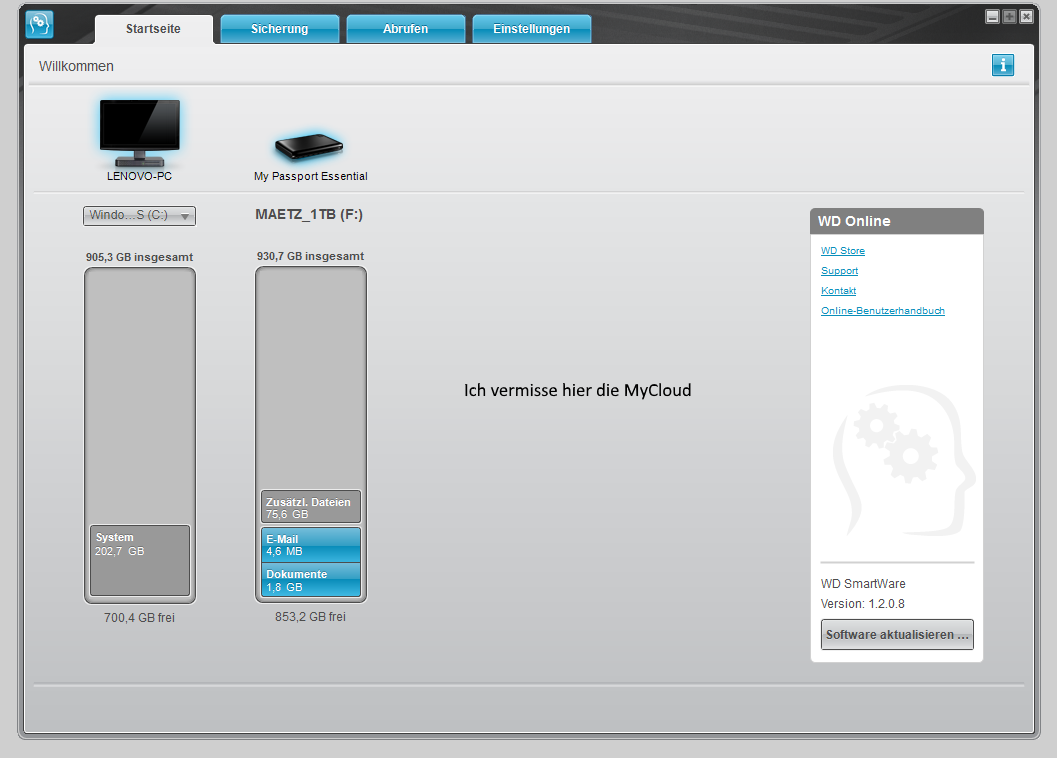1057x758 pixels.
Task: Maximize the WD SmartWare window
Action: pos(1009,17)
